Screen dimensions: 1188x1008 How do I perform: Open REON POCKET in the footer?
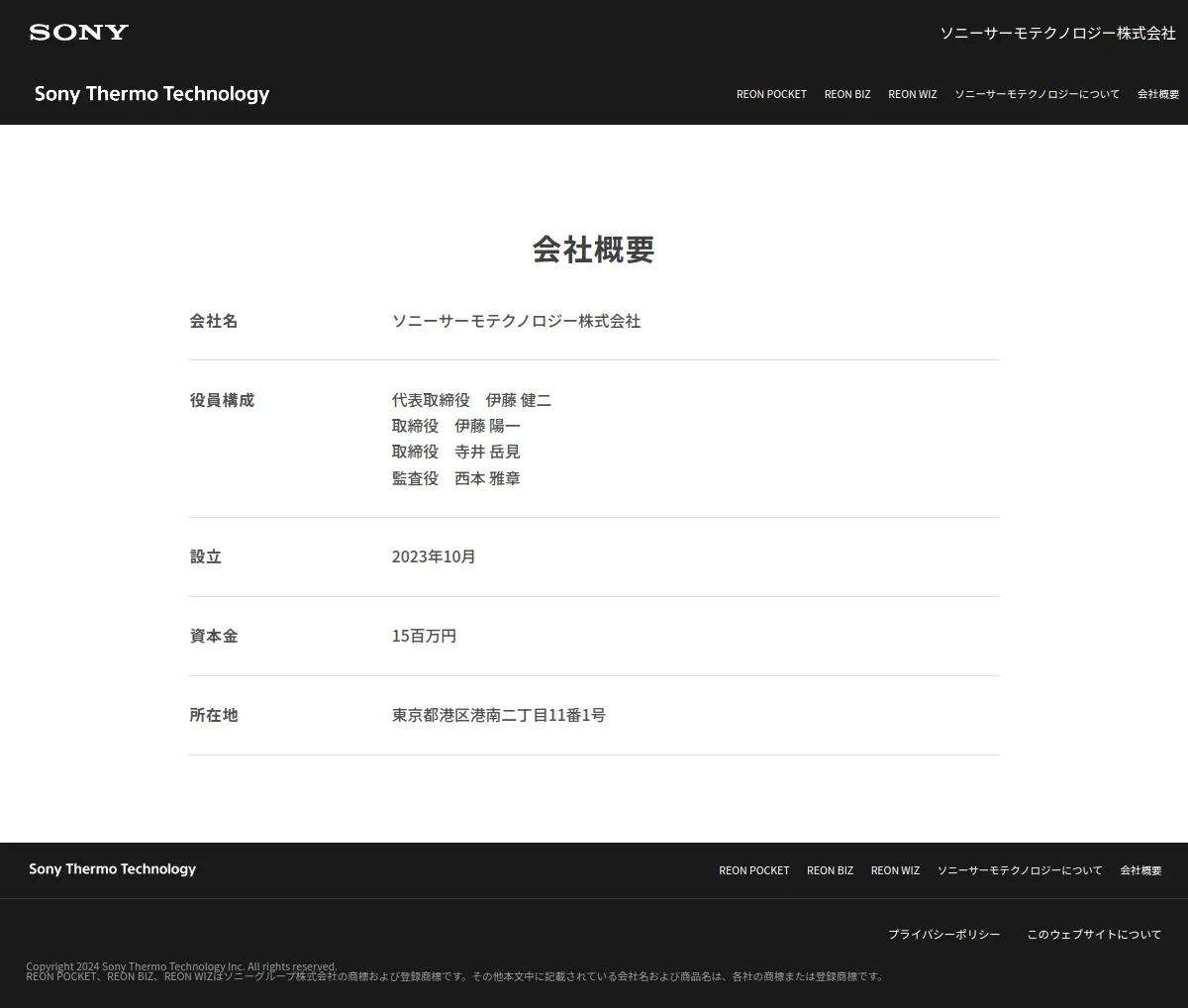point(754,870)
